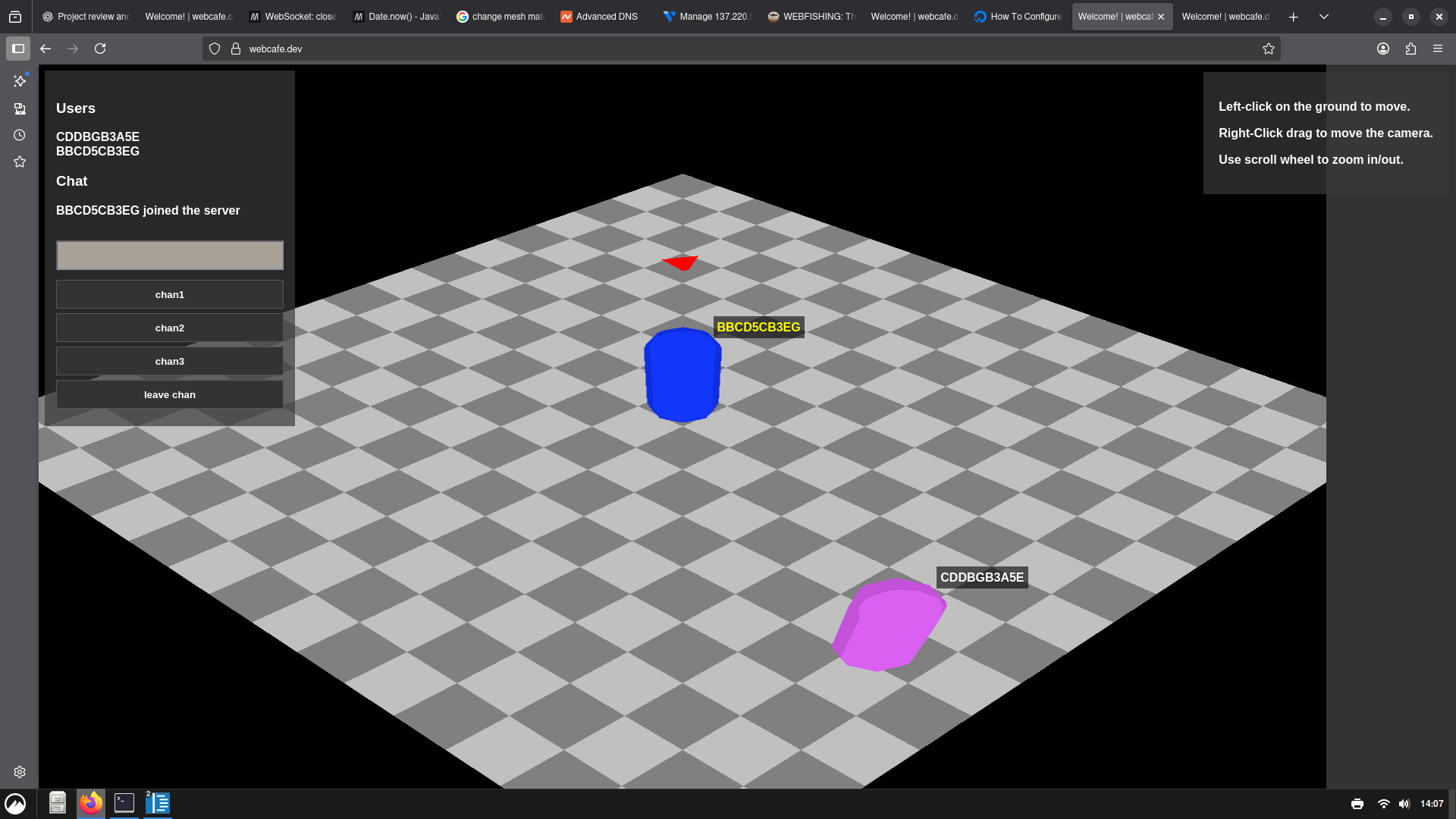Reload the webcafe.dev page
The image size is (1456, 819).
coord(100,49)
